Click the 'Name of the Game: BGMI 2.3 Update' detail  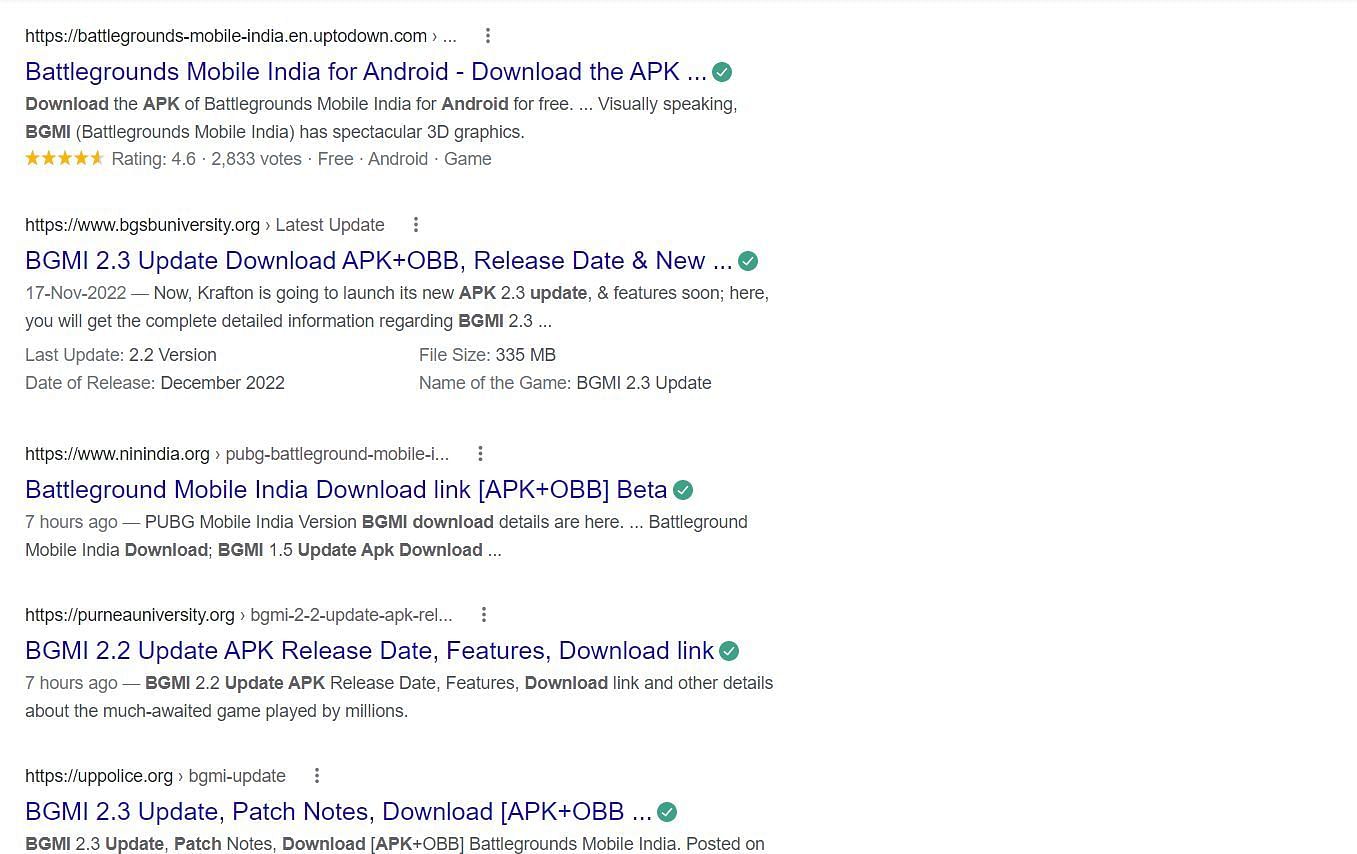tap(565, 383)
